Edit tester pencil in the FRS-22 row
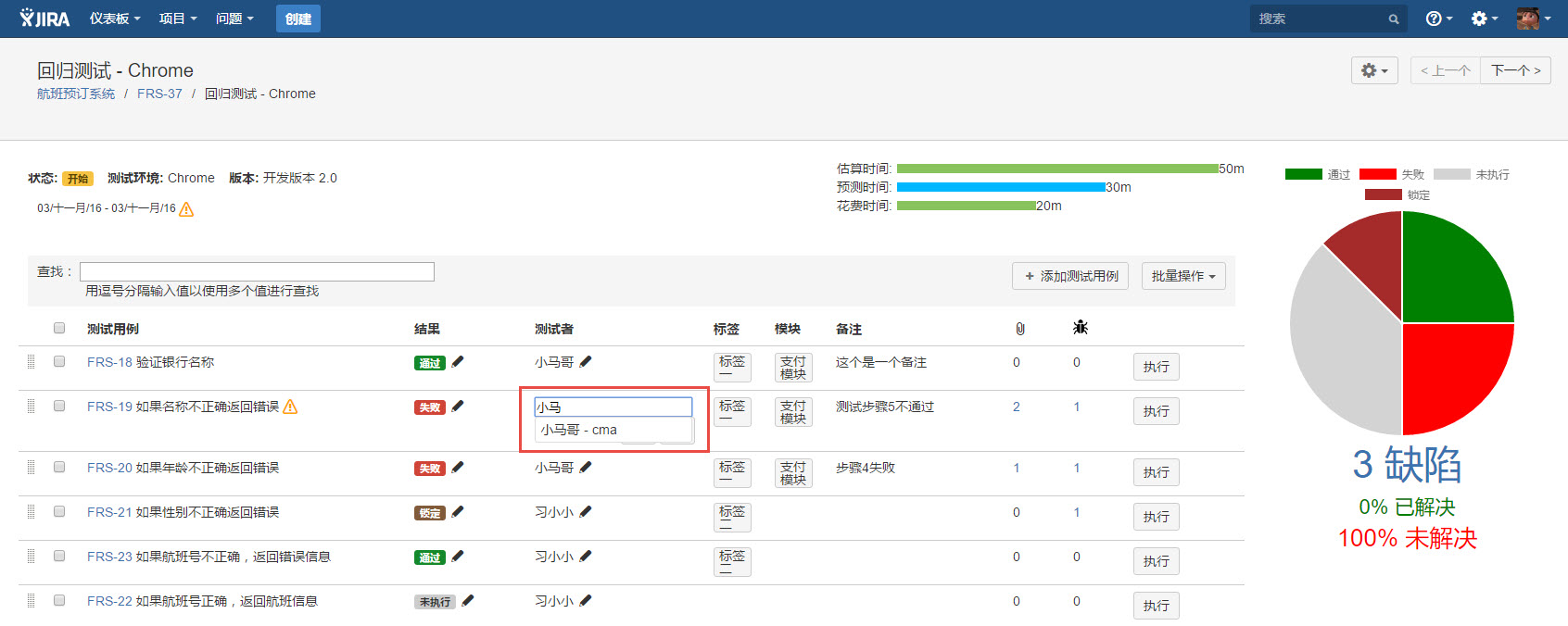 (586, 601)
